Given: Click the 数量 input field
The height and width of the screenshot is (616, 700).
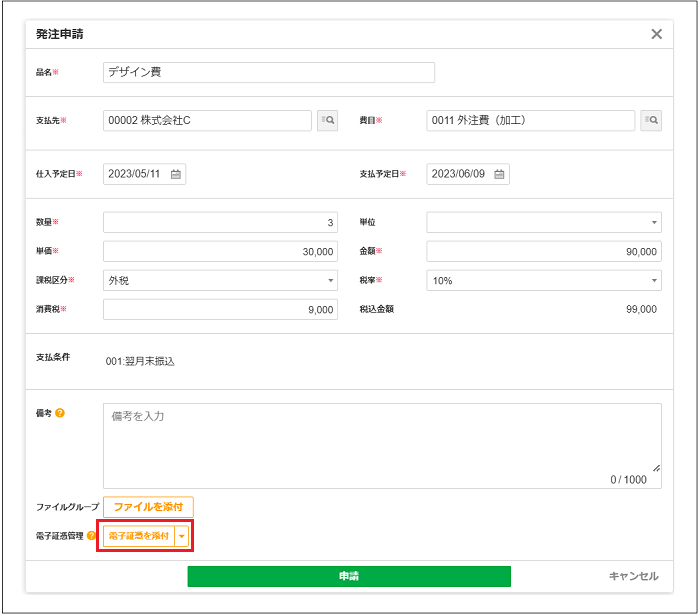Looking at the screenshot, I should pyautogui.click(x=220, y=222).
